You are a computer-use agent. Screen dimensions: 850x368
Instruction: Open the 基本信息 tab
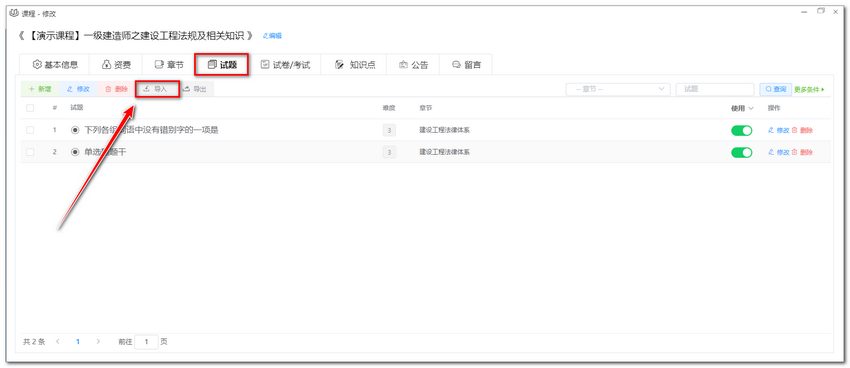click(x=55, y=65)
